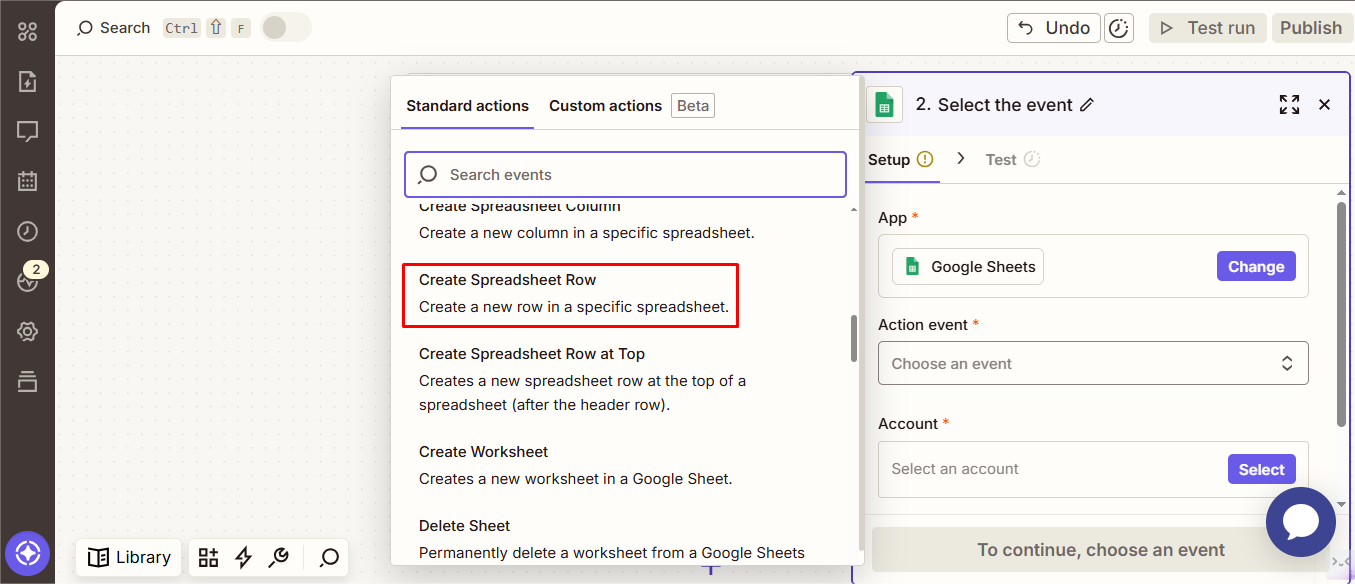Open the chat bubble icon in the left sidebar

tap(27, 131)
